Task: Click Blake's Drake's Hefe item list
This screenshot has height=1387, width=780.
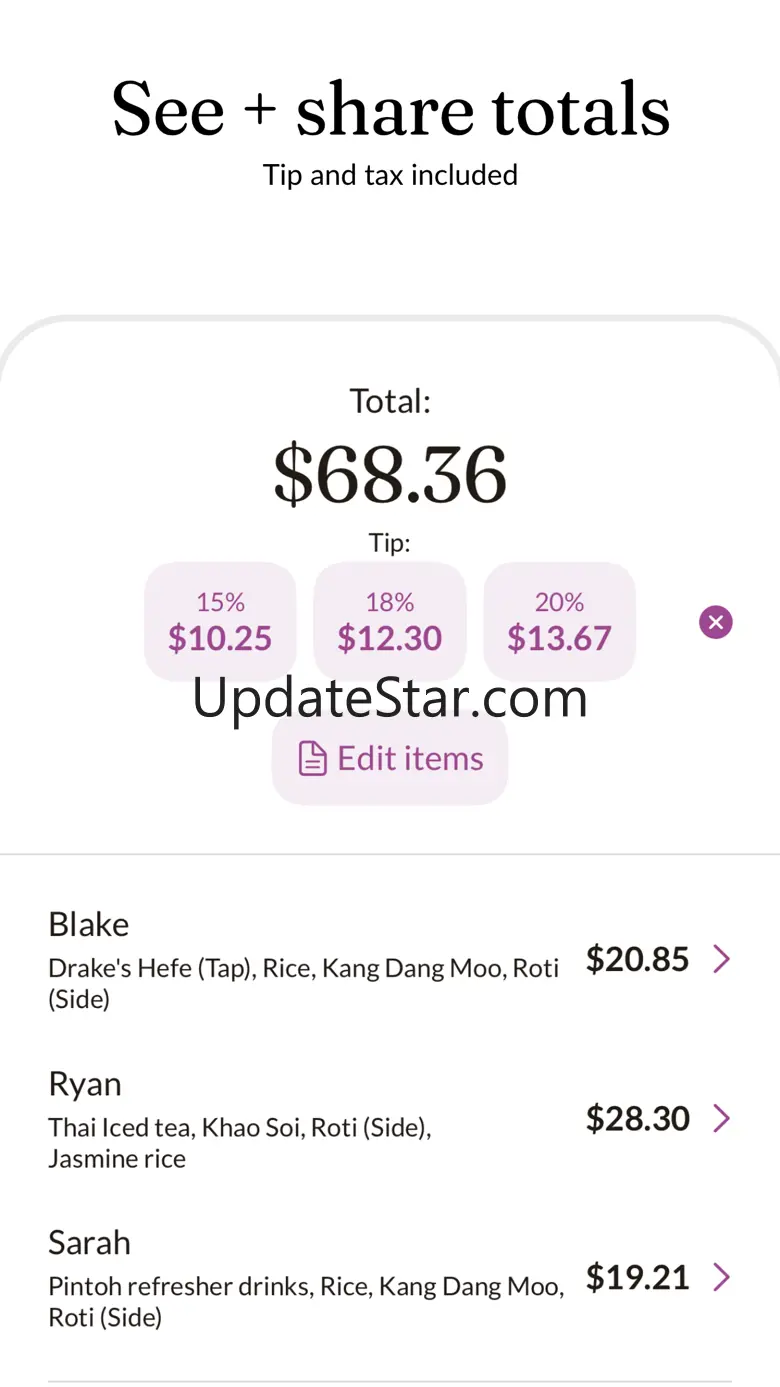Action: 303,983
